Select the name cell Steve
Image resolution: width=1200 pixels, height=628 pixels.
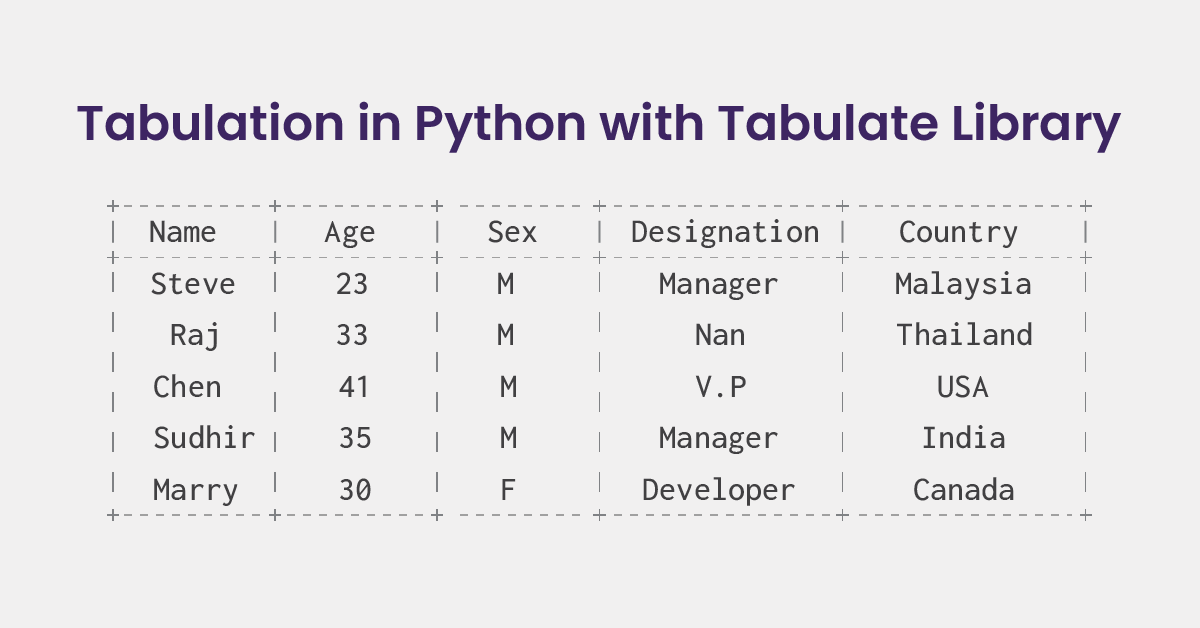(x=193, y=284)
